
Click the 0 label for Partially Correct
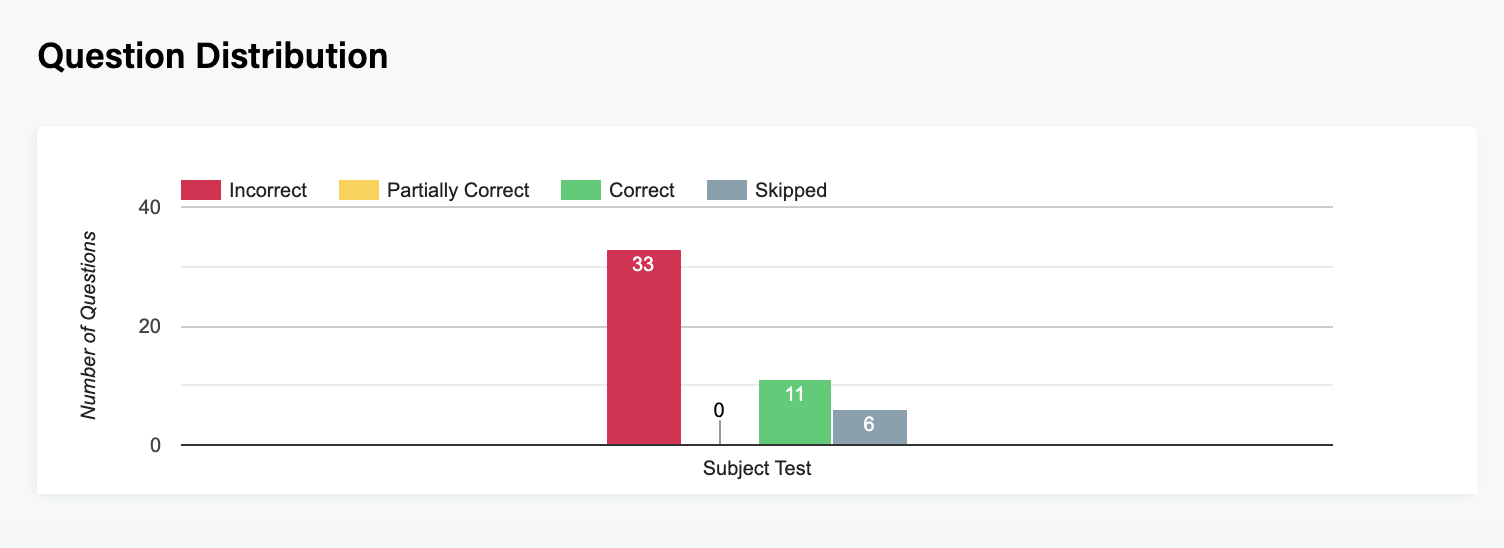[719, 410]
